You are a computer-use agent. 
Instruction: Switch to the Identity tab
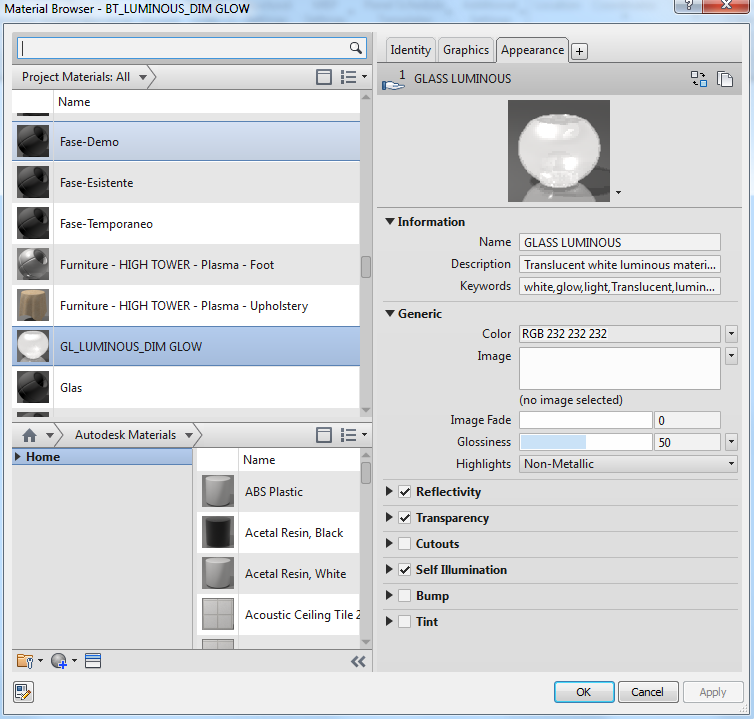click(x=410, y=50)
